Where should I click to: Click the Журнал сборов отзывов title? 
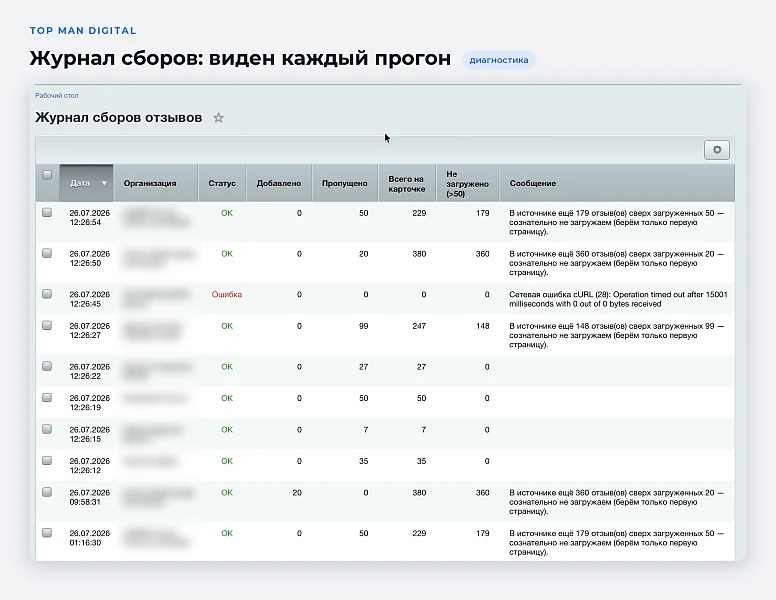pos(119,118)
